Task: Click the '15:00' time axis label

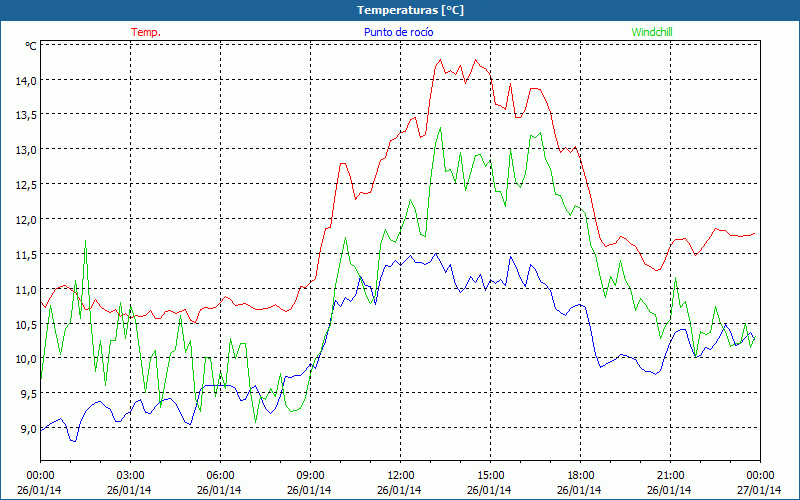Action: point(490,475)
